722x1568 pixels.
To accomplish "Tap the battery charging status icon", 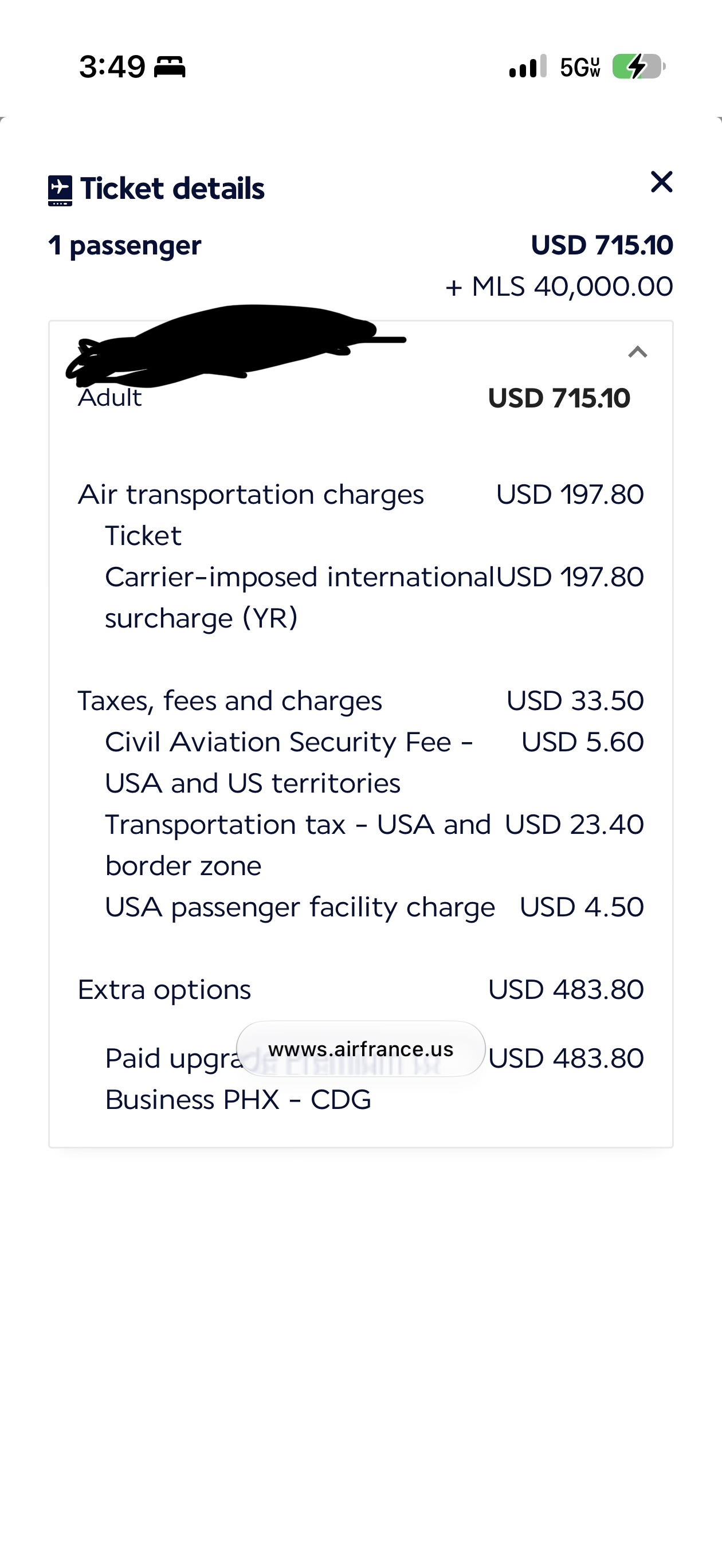I will 638,66.
